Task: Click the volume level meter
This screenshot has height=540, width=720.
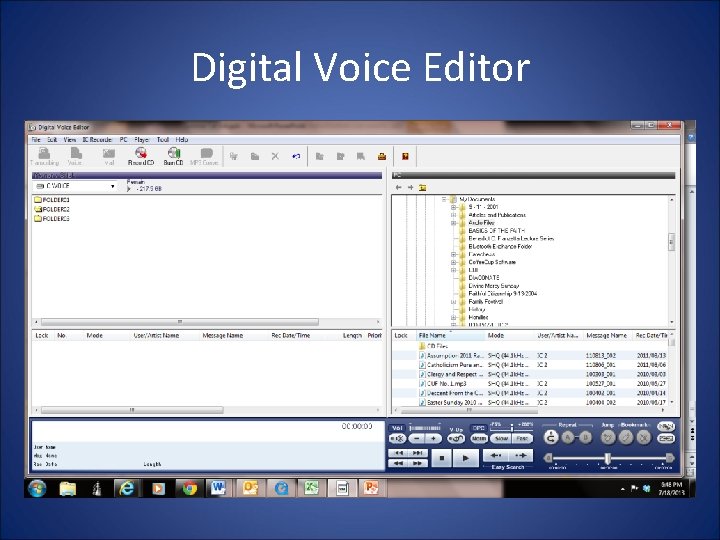Action: point(425,428)
